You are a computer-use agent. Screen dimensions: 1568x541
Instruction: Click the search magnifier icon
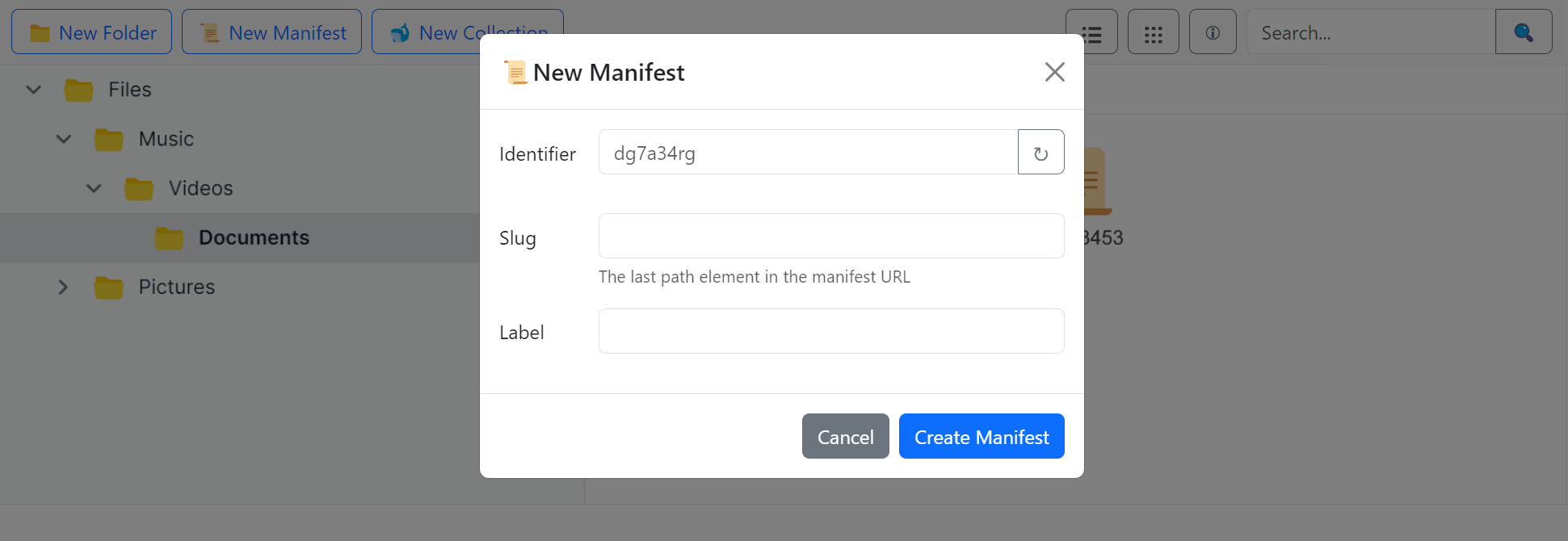tap(1524, 32)
